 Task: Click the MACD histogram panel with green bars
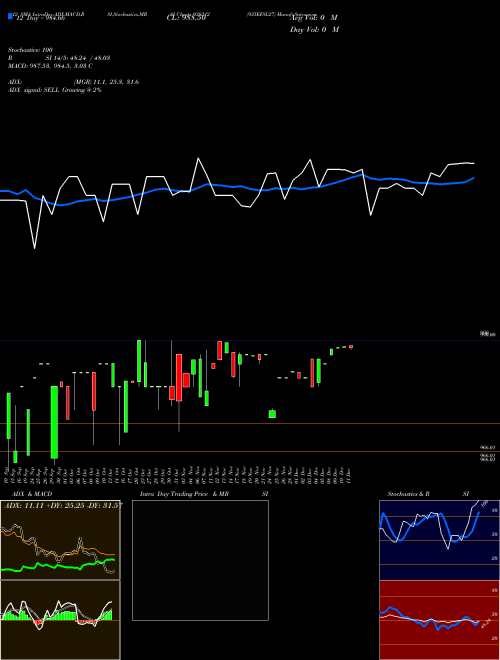60,620
